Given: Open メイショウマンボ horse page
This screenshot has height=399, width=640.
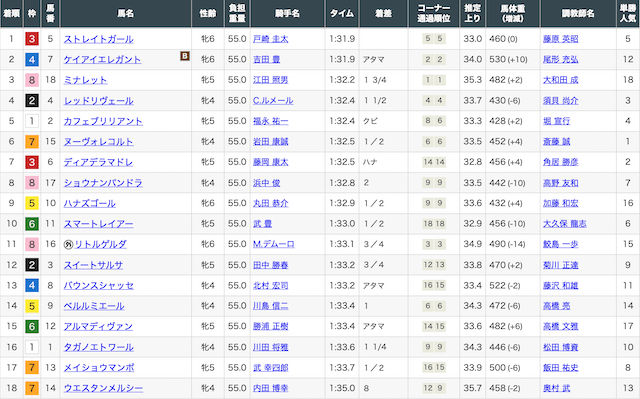Looking at the screenshot, I should [99, 368].
